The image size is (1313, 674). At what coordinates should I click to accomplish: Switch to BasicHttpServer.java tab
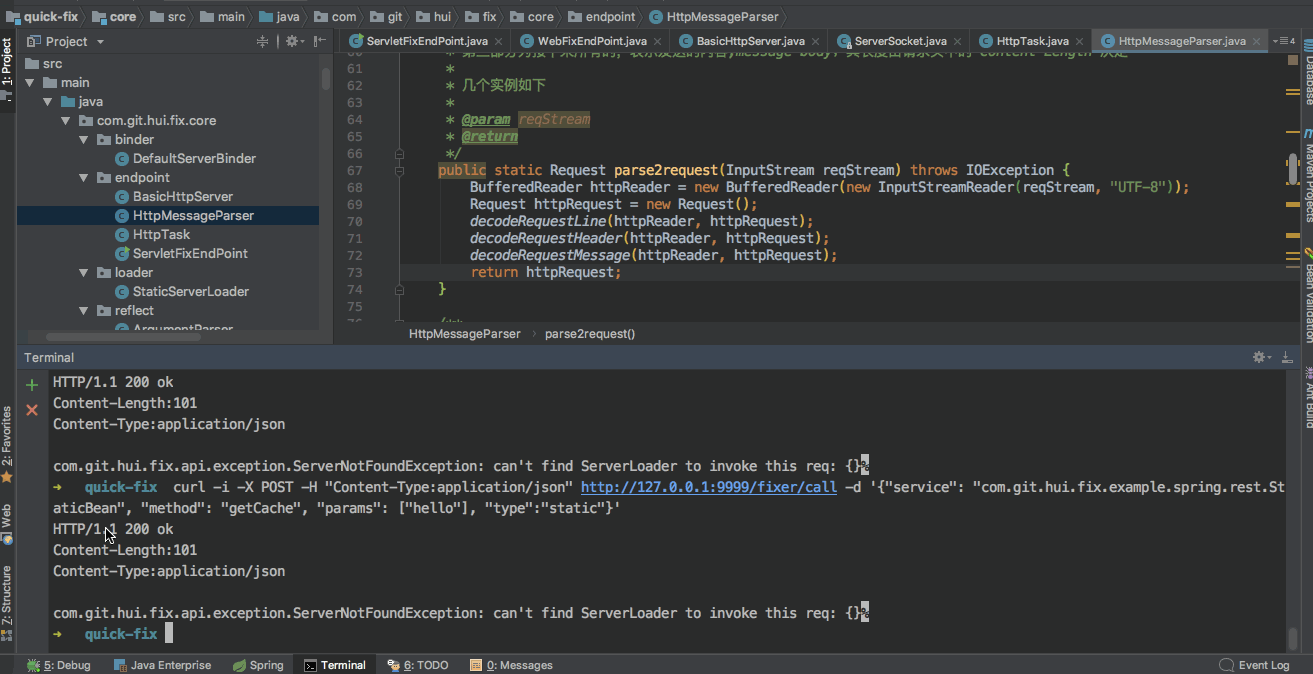[751, 41]
